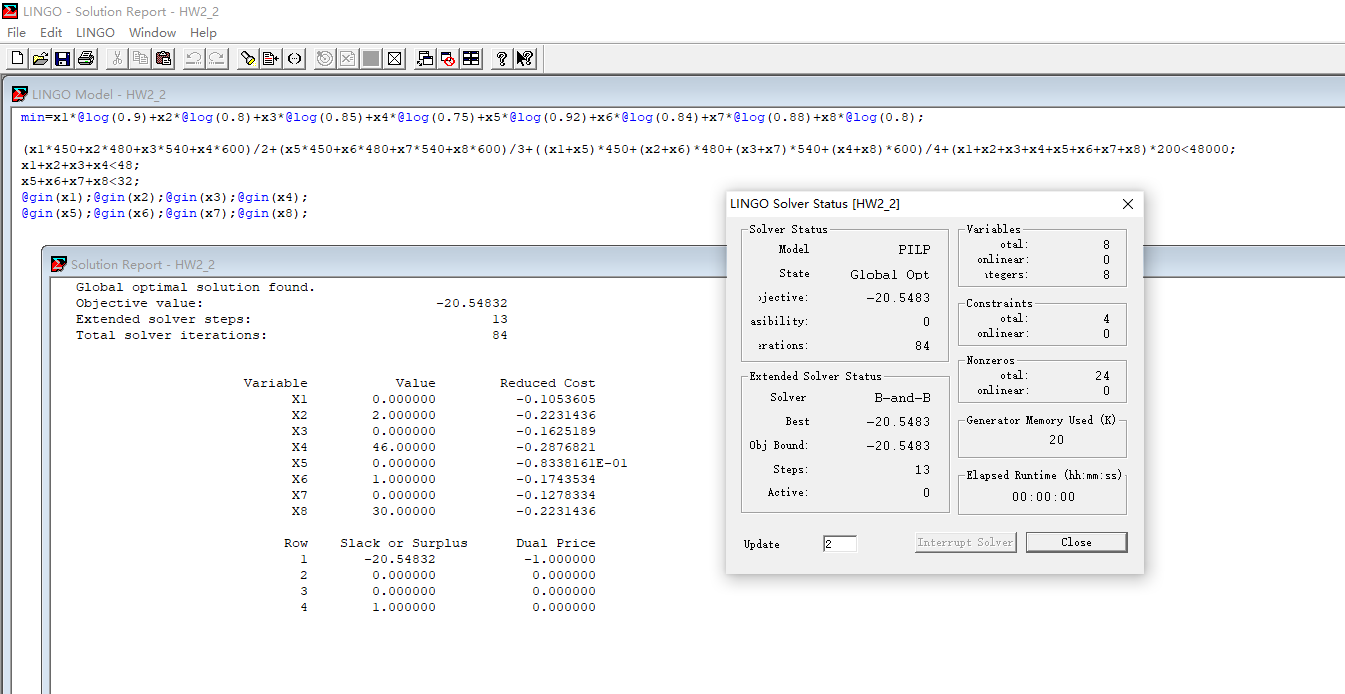The height and width of the screenshot is (694, 1345).
Task: Open a file using the folder icon
Action: [x=40, y=59]
